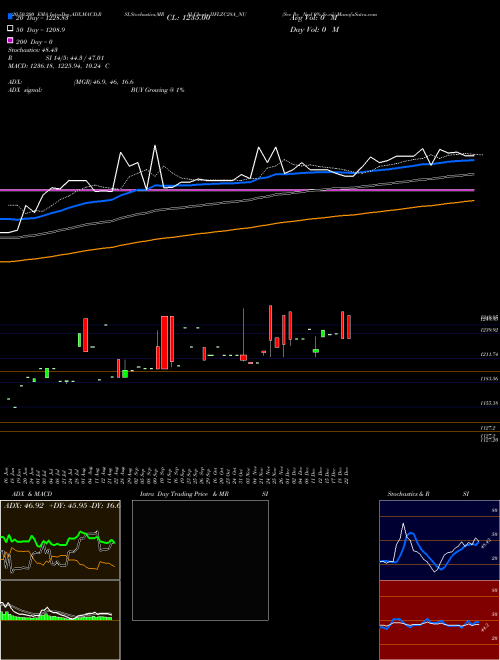Click the magenta 200 Day legend swatch
The image size is (500, 660).
(10, 40)
